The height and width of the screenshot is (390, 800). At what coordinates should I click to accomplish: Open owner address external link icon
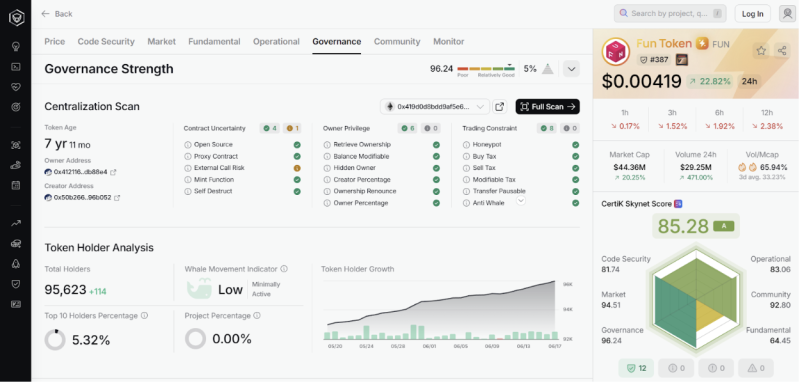[113, 172]
